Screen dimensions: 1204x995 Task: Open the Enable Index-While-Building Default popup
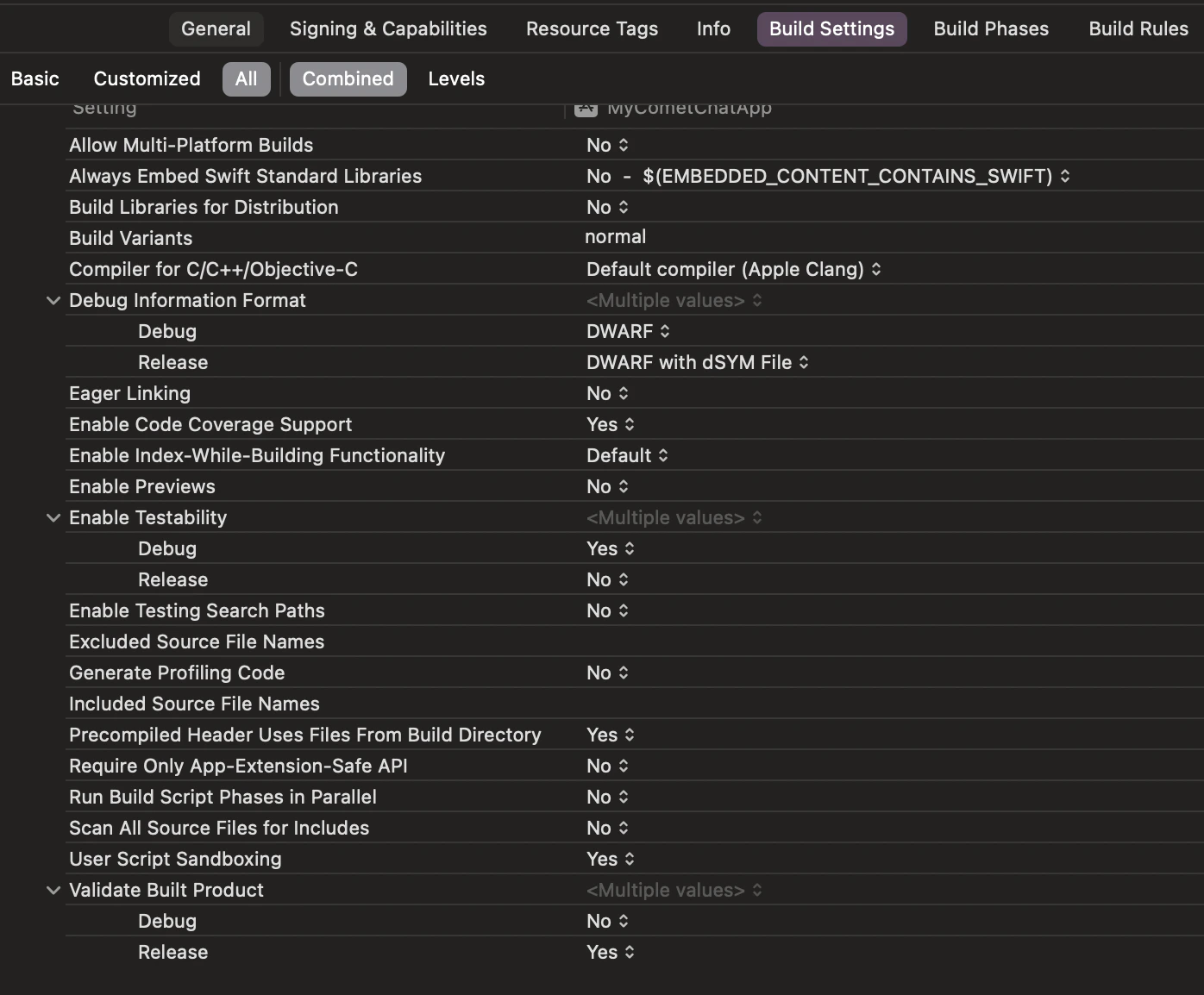627,455
